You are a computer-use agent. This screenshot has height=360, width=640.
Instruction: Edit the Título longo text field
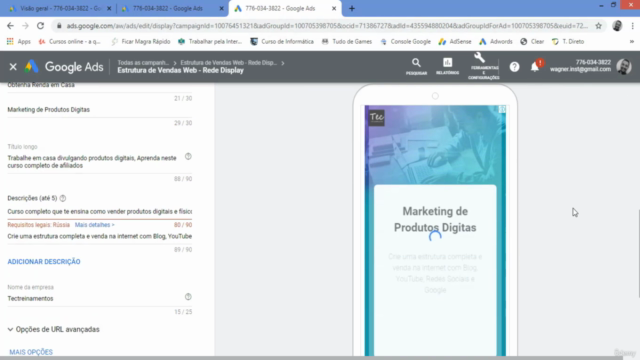pos(92,162)
